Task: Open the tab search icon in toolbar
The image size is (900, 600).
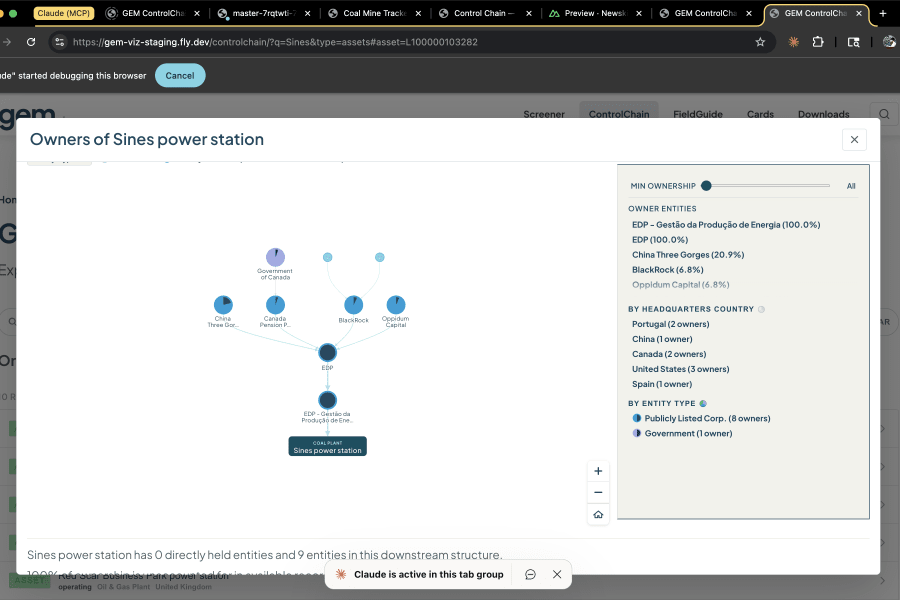Action: point(854,42)
